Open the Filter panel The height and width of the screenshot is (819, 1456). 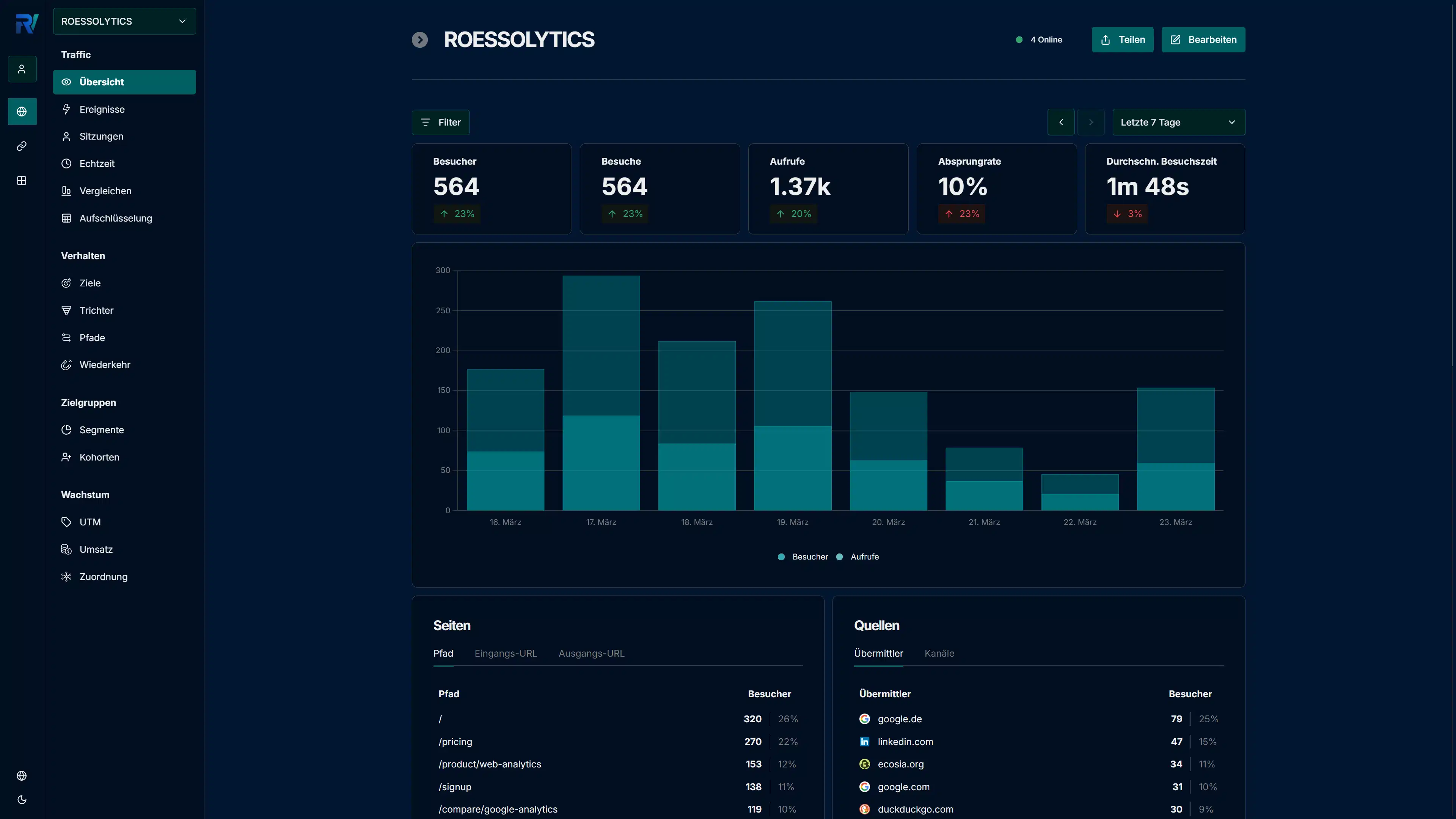point(440,122)
